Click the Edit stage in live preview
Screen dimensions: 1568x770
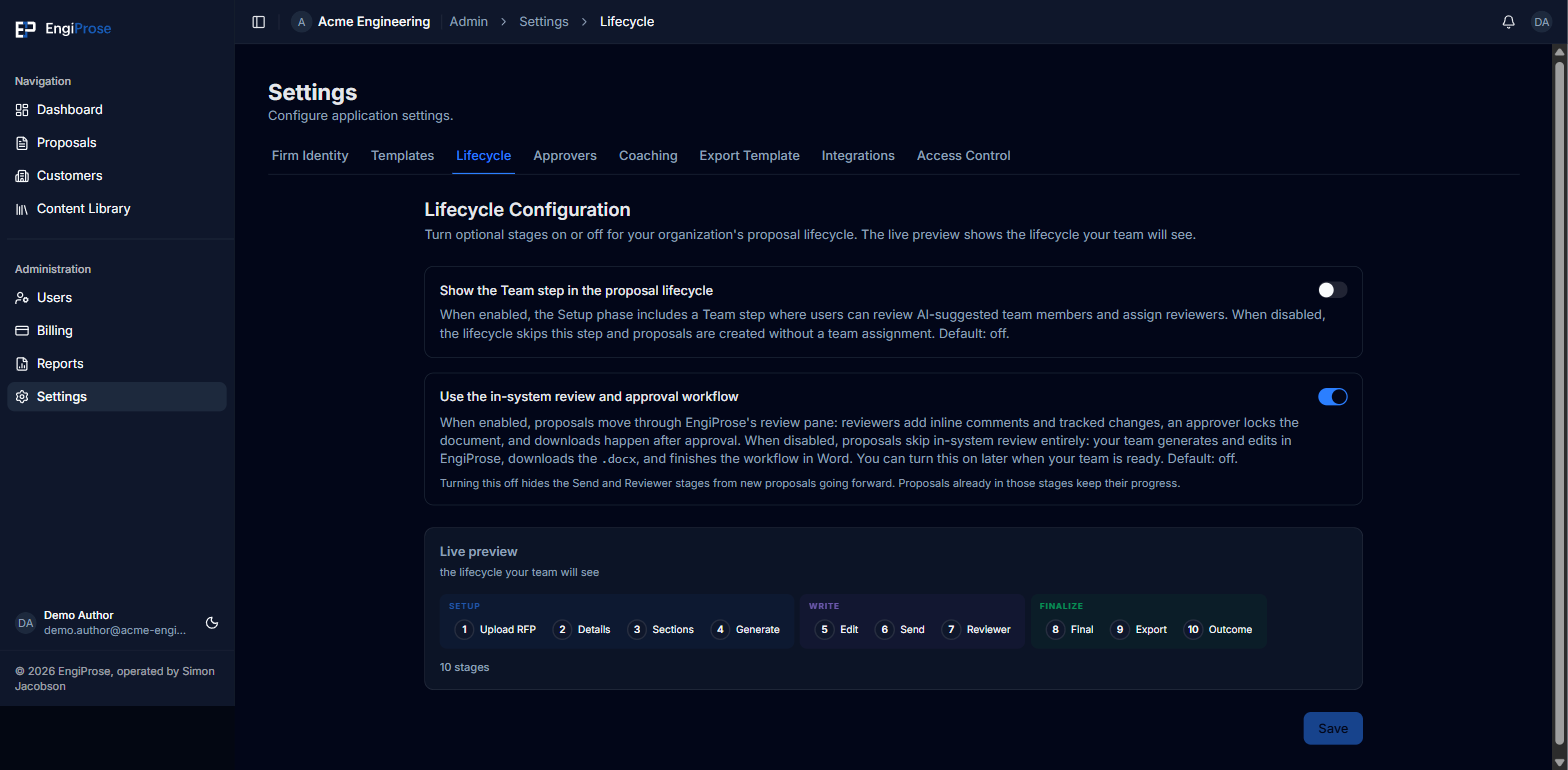click(x=836, y=630)
